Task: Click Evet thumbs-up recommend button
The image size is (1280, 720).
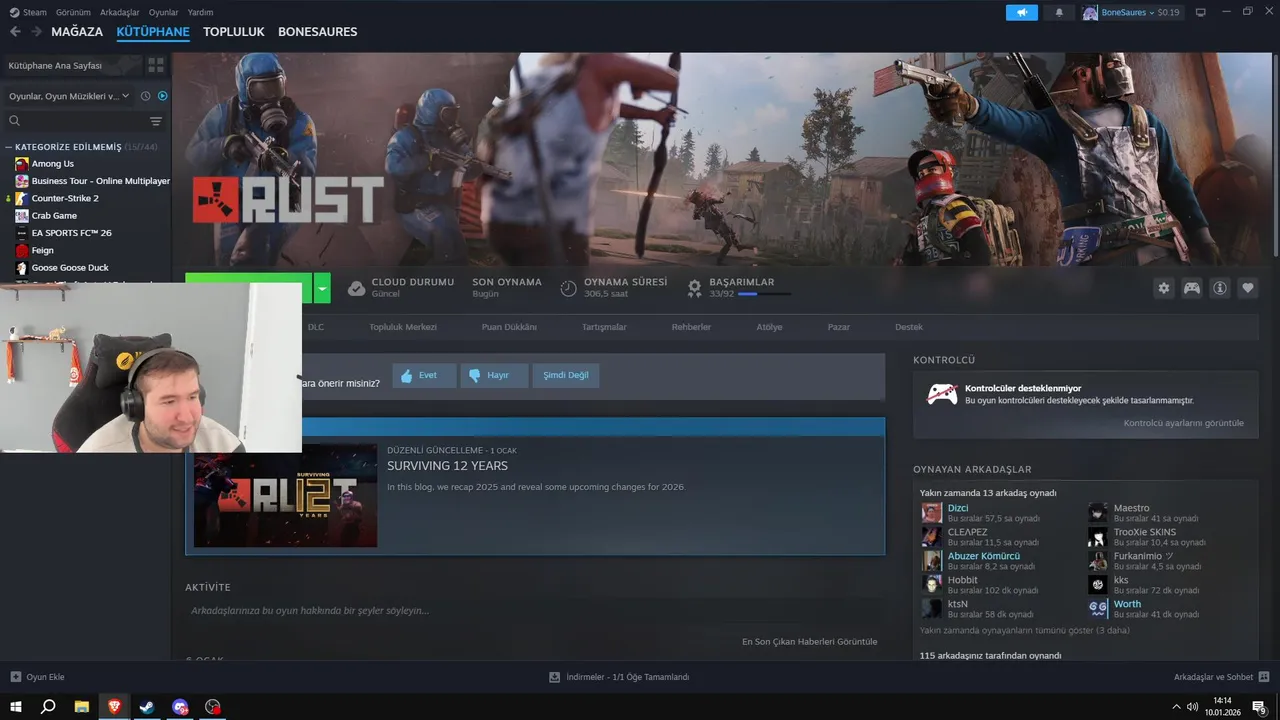Action: (424, 376)
